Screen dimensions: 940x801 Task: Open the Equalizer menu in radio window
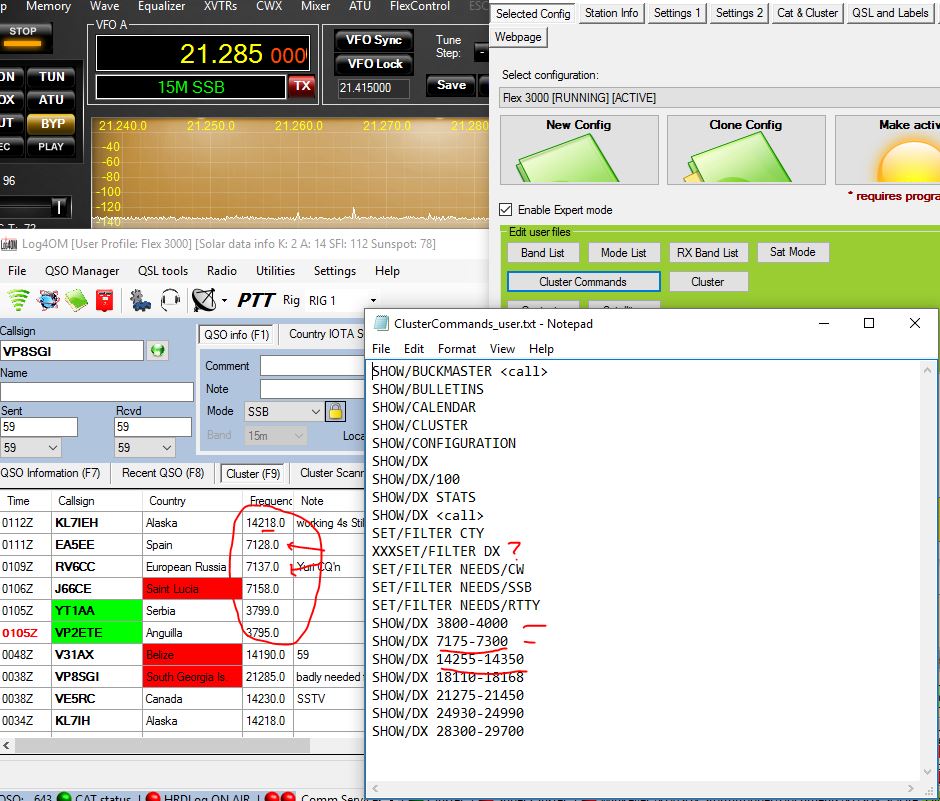click(x=161, y=6)
